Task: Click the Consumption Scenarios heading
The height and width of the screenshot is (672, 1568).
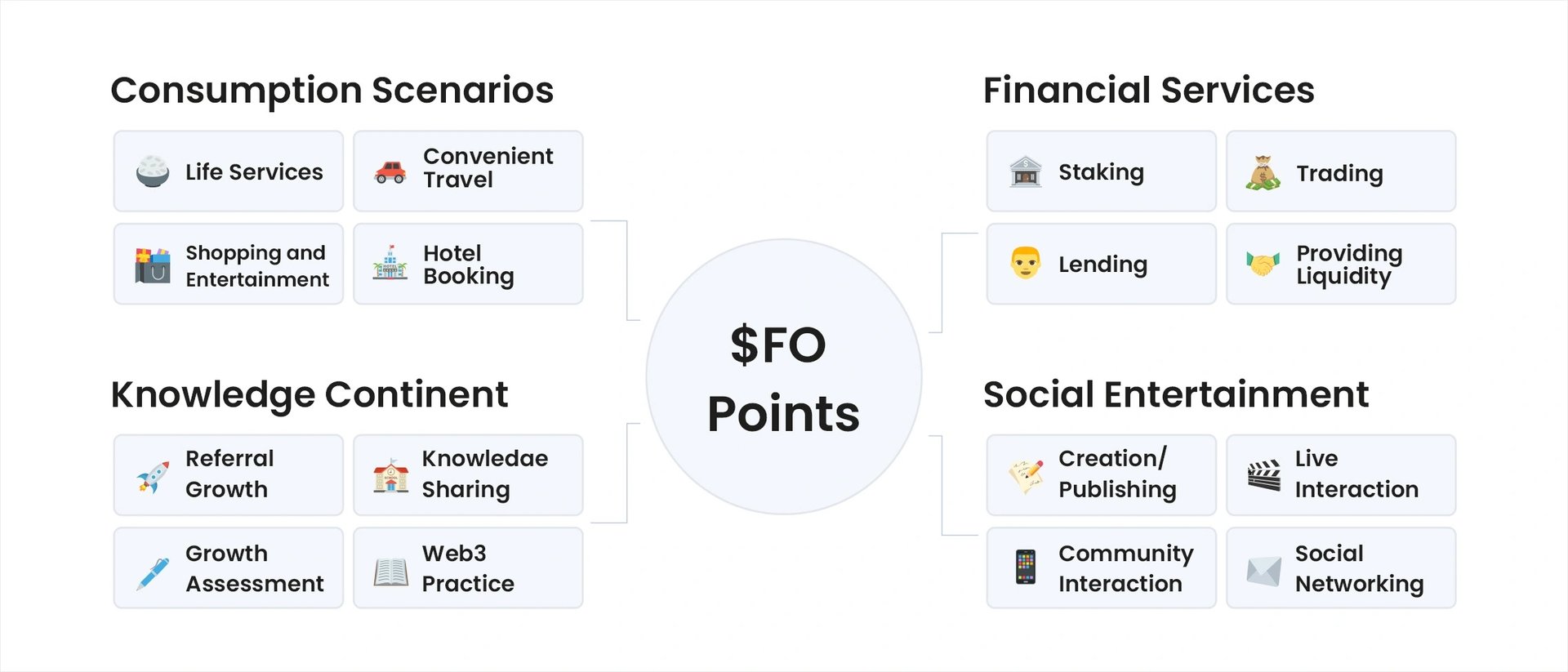Action: (x=332, y=90)
